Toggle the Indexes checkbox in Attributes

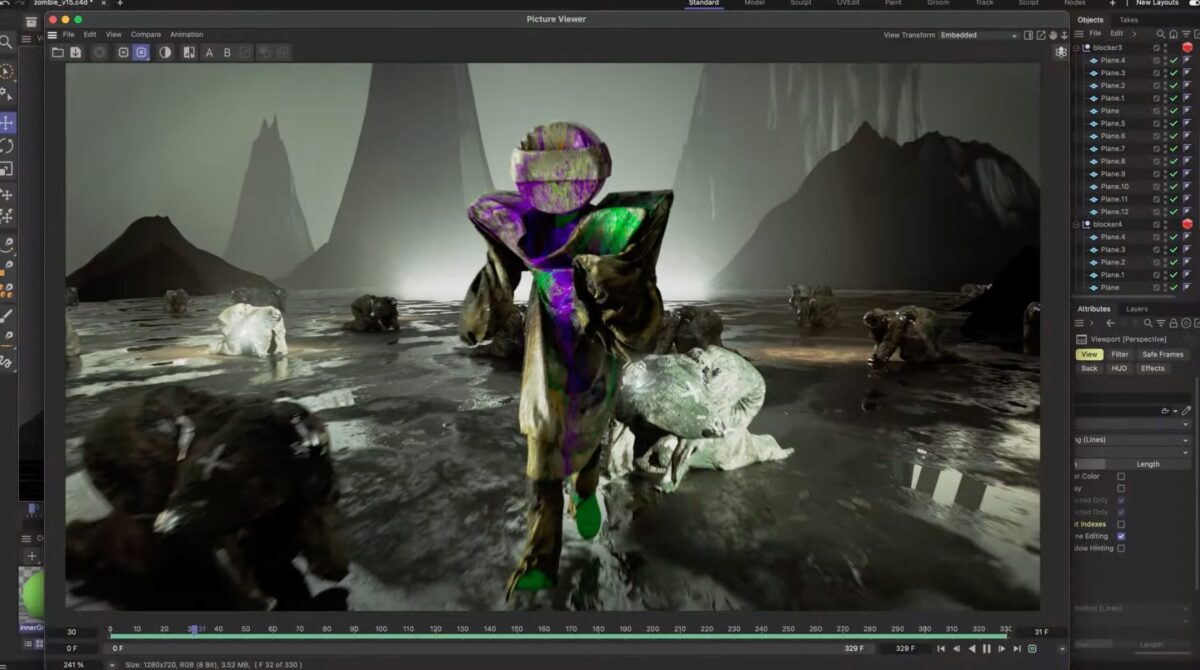point(1121,524)
